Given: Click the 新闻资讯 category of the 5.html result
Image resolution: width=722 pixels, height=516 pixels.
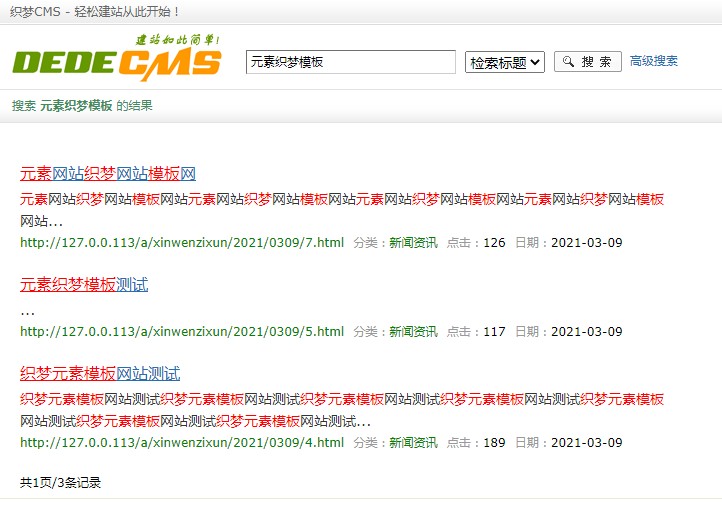Looking at the screenshot, I should click(413, 331).
